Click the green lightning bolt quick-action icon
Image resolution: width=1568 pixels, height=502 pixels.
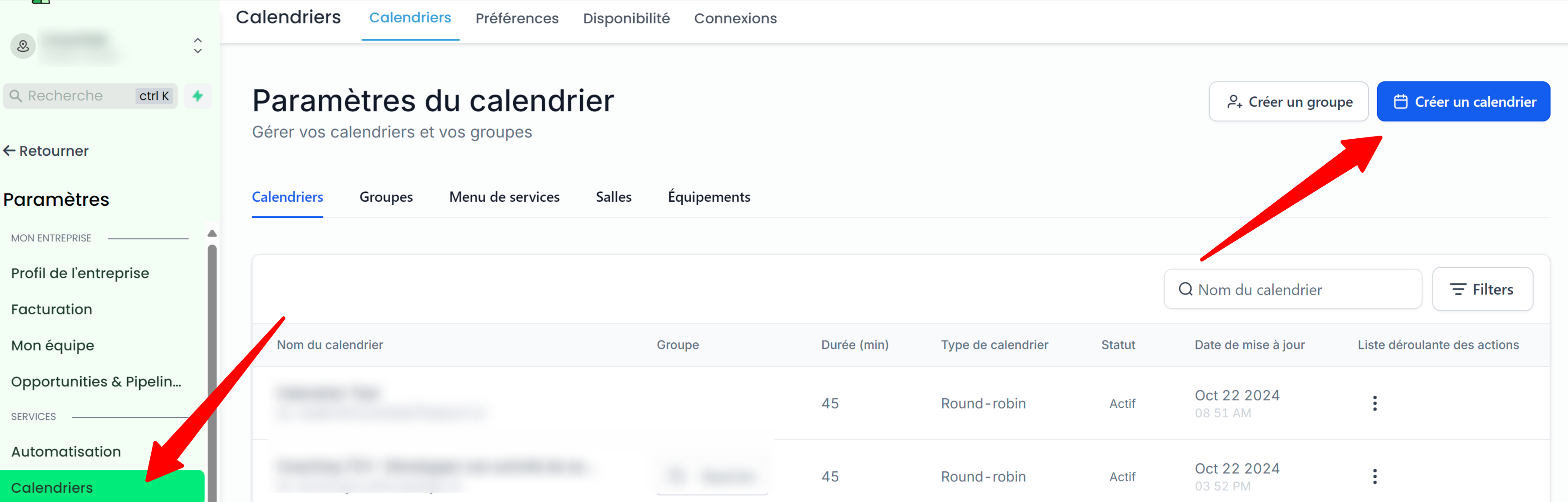197,95
